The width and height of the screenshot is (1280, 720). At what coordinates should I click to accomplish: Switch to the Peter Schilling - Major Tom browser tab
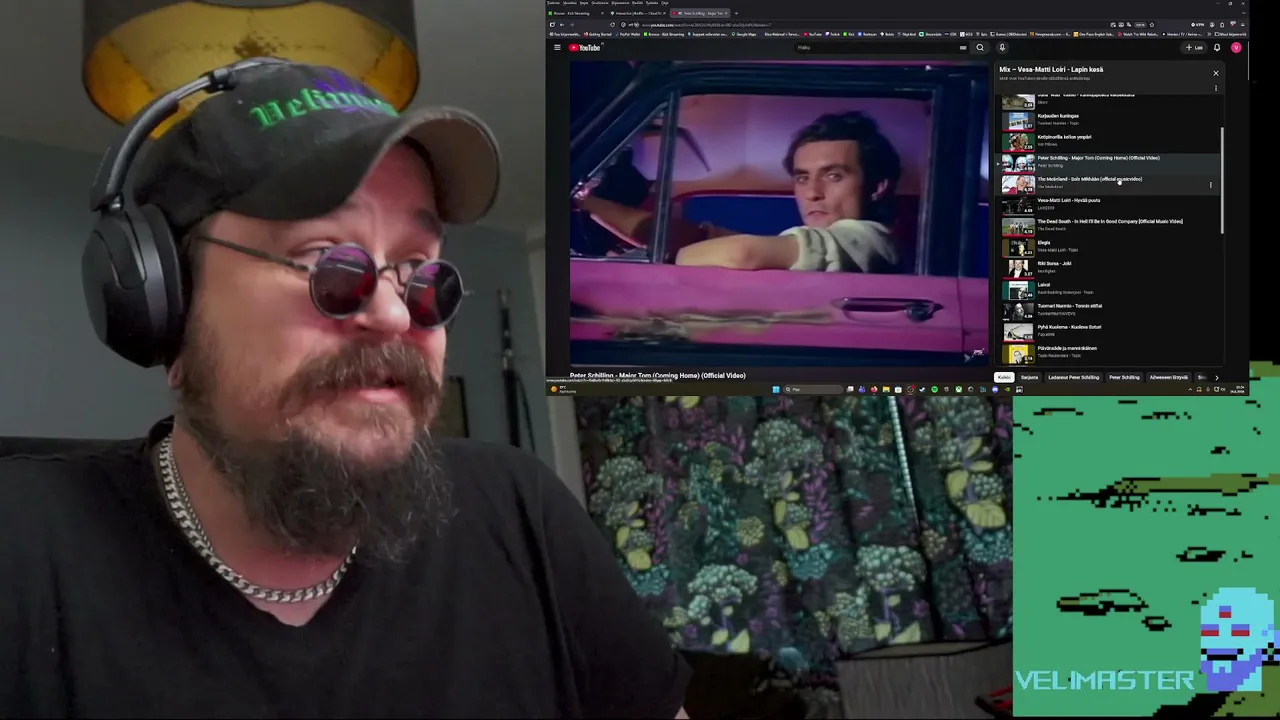click(701, 13)
